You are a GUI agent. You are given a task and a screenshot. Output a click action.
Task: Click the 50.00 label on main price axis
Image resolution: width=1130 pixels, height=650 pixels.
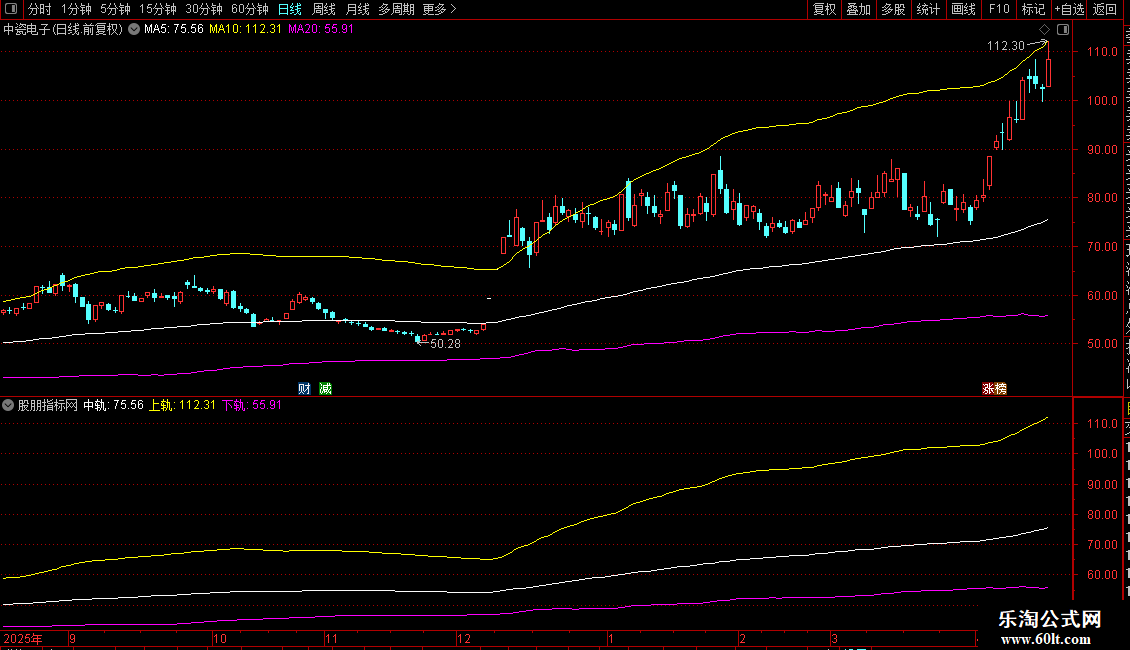pyautogui.click(x=1102, y=344)
